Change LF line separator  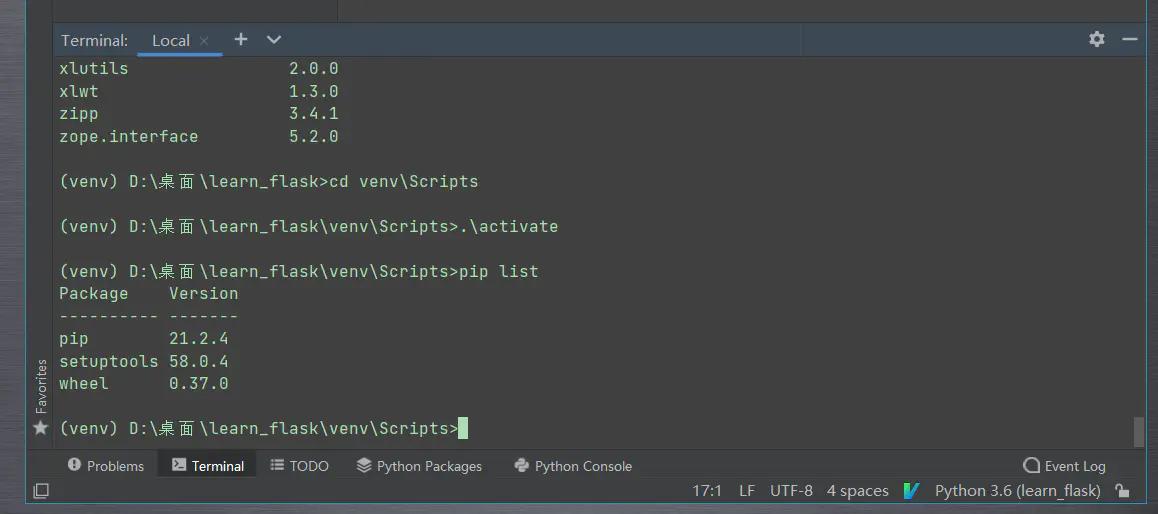(747, 490)
